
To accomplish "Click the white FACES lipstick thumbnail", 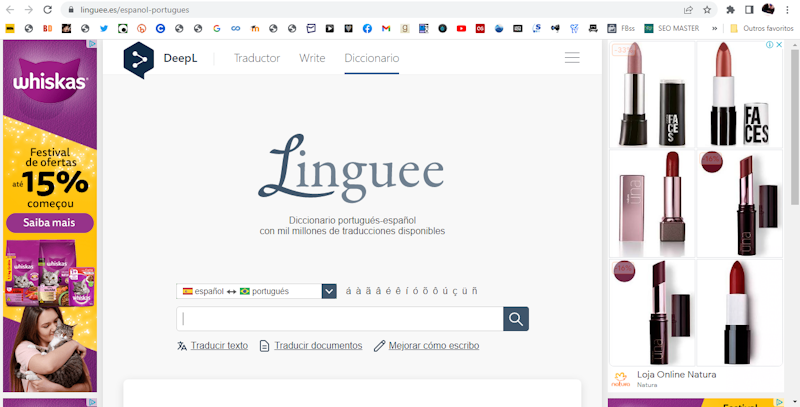I will click(x=739, y=95).
